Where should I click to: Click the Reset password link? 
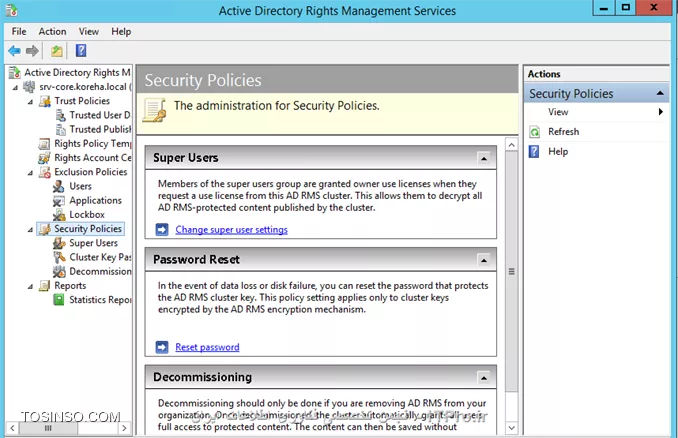pos(207,347)
